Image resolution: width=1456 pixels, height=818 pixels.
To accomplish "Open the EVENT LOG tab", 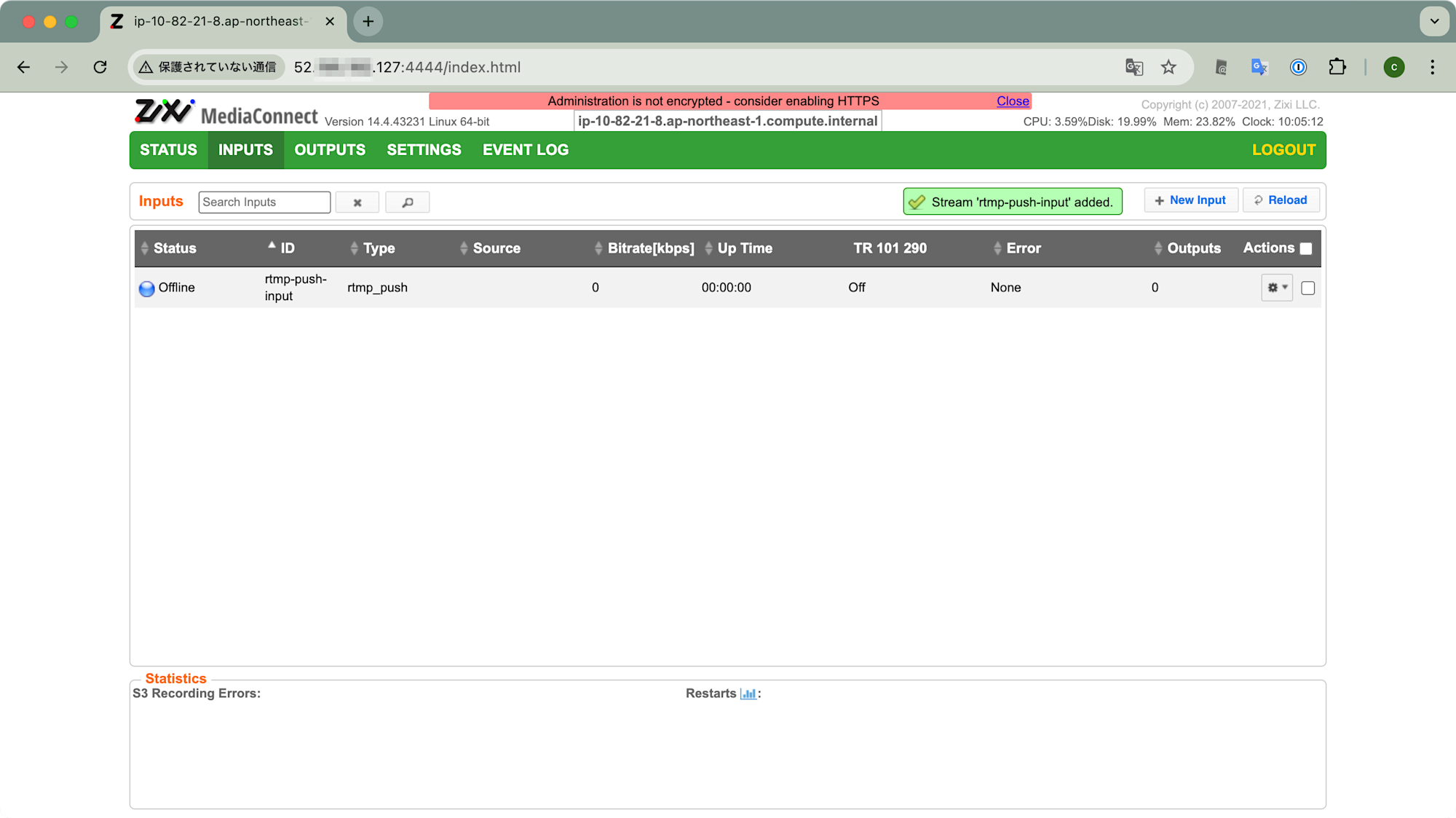I will [x=525, y=150].
